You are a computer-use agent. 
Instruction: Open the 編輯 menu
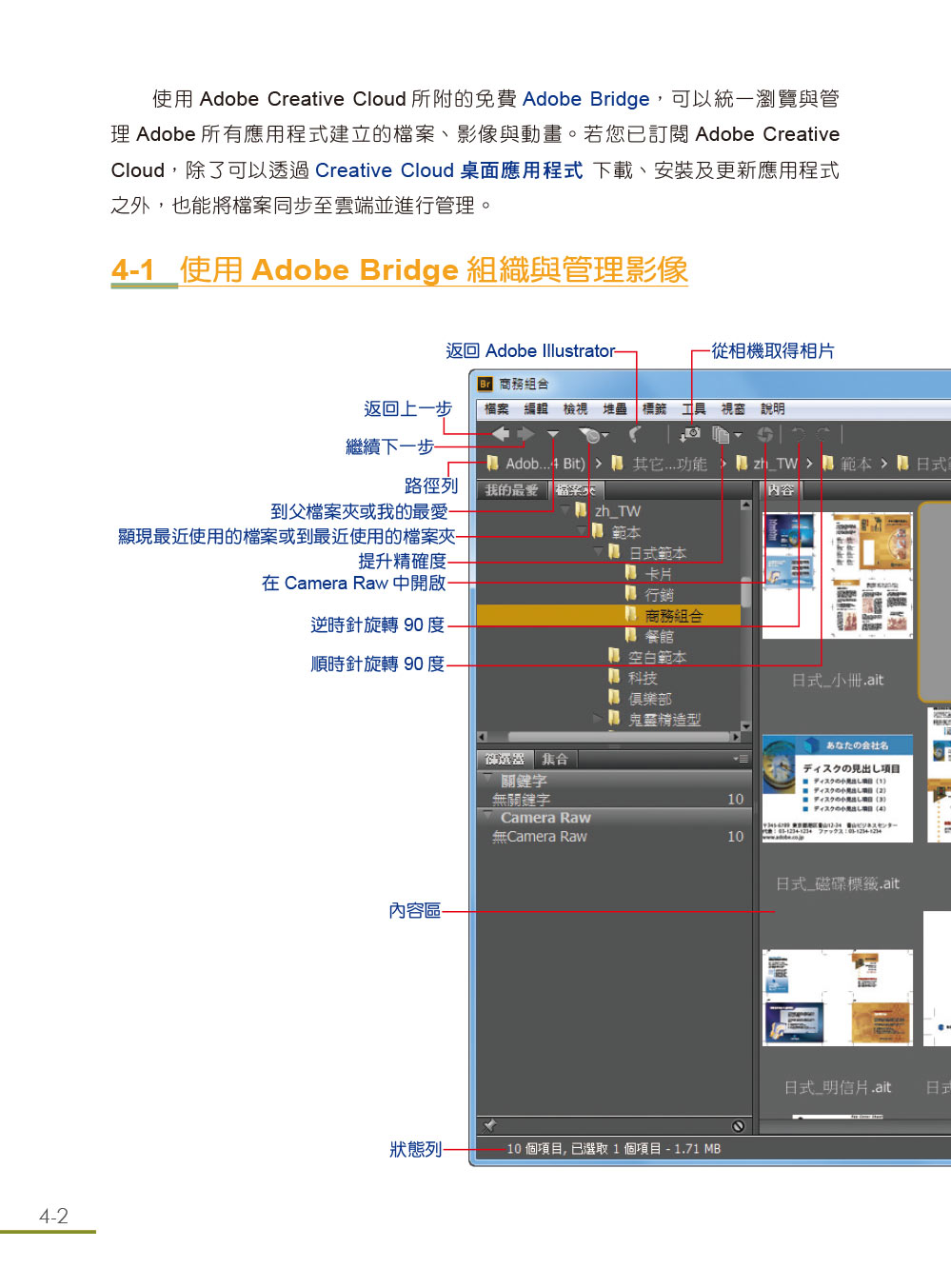pos(536,409)
